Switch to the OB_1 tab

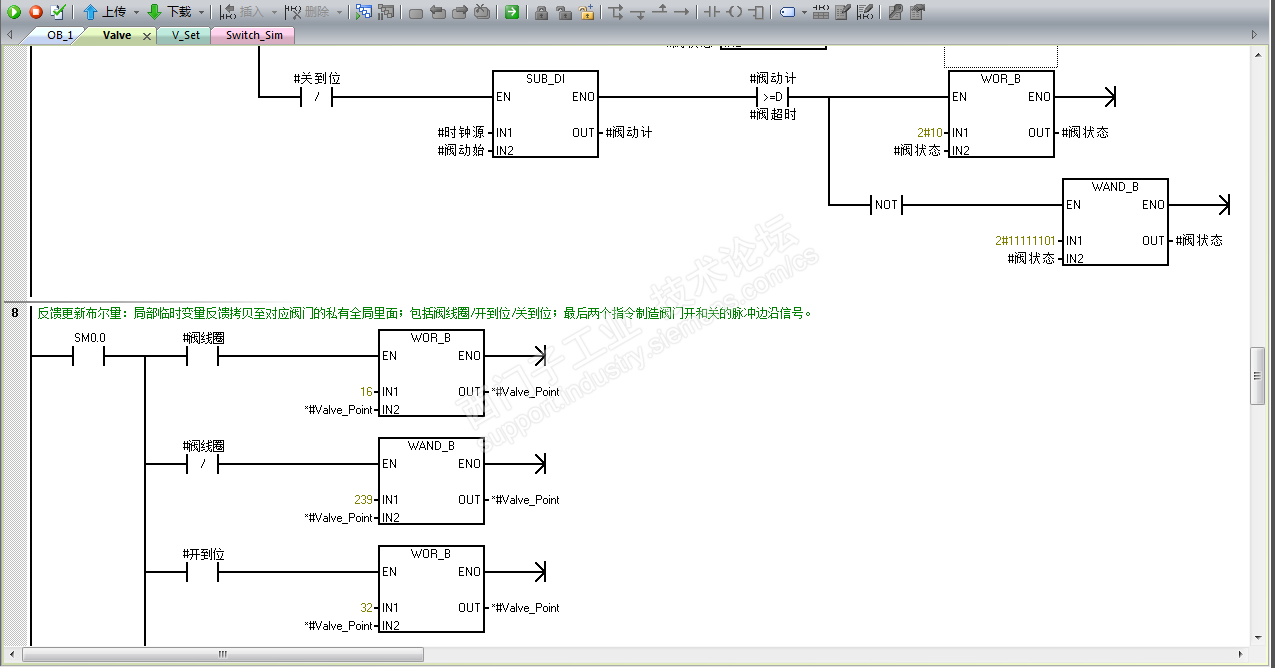60,35
